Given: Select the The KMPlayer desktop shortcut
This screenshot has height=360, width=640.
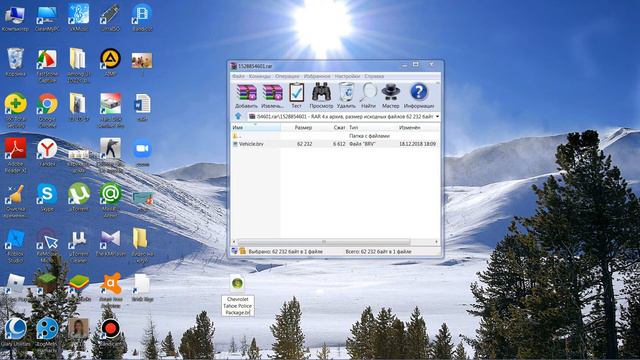Looking at the screenshot, I should (x=111, y=242).
